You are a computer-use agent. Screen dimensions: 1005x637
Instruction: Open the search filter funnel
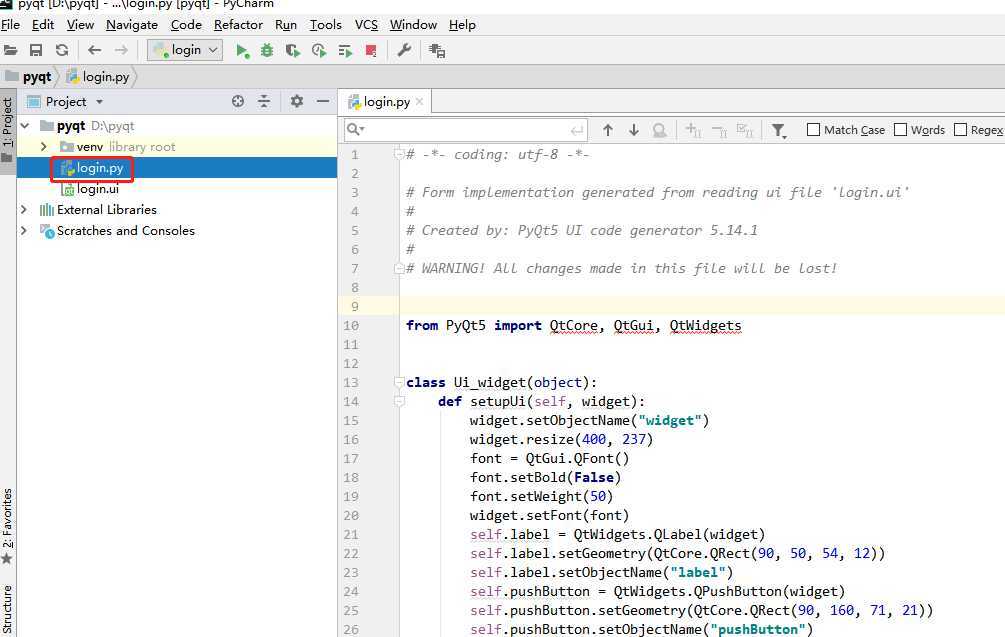(x=779, y=131)
